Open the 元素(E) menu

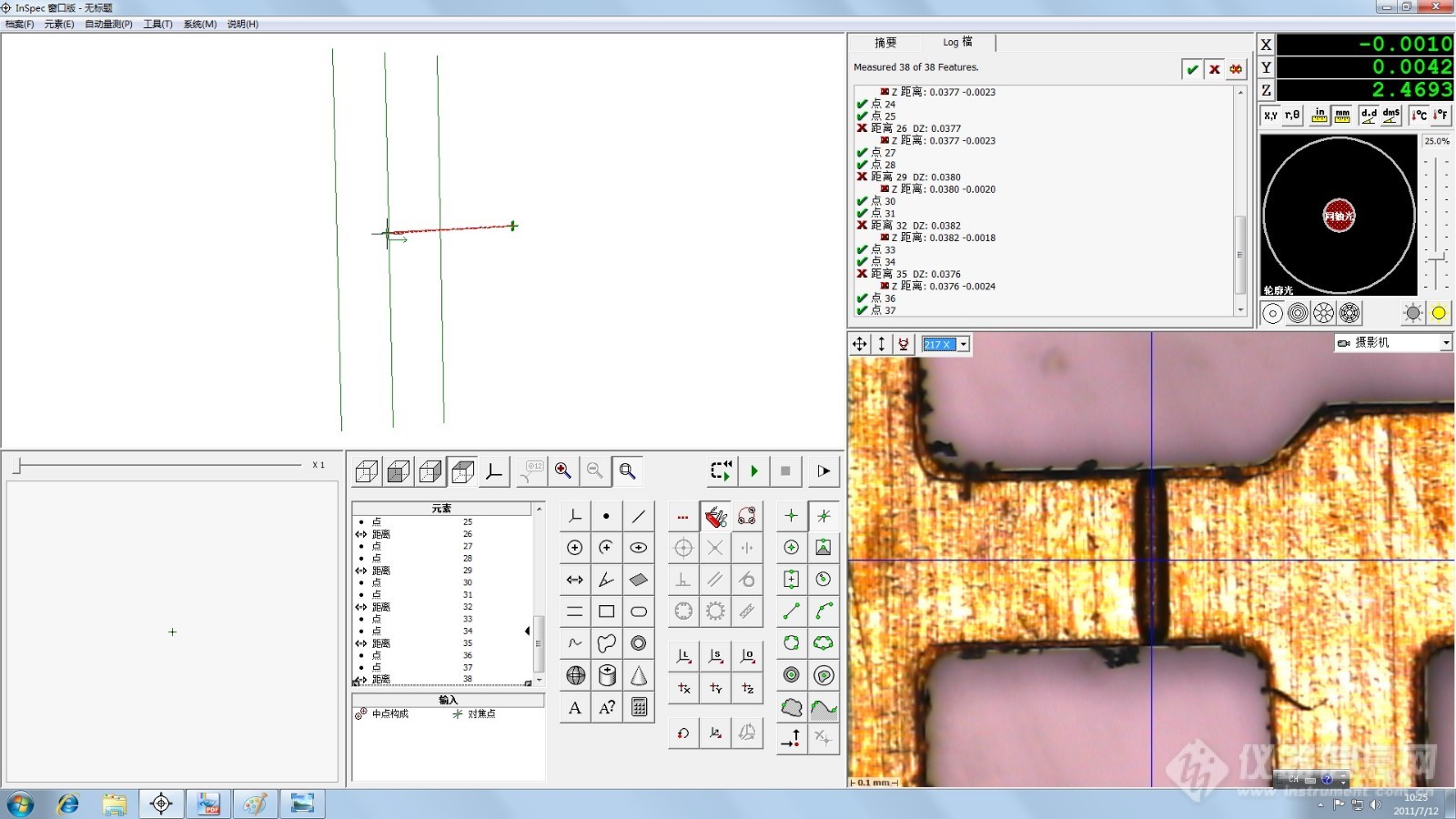(x=59, y=25)
